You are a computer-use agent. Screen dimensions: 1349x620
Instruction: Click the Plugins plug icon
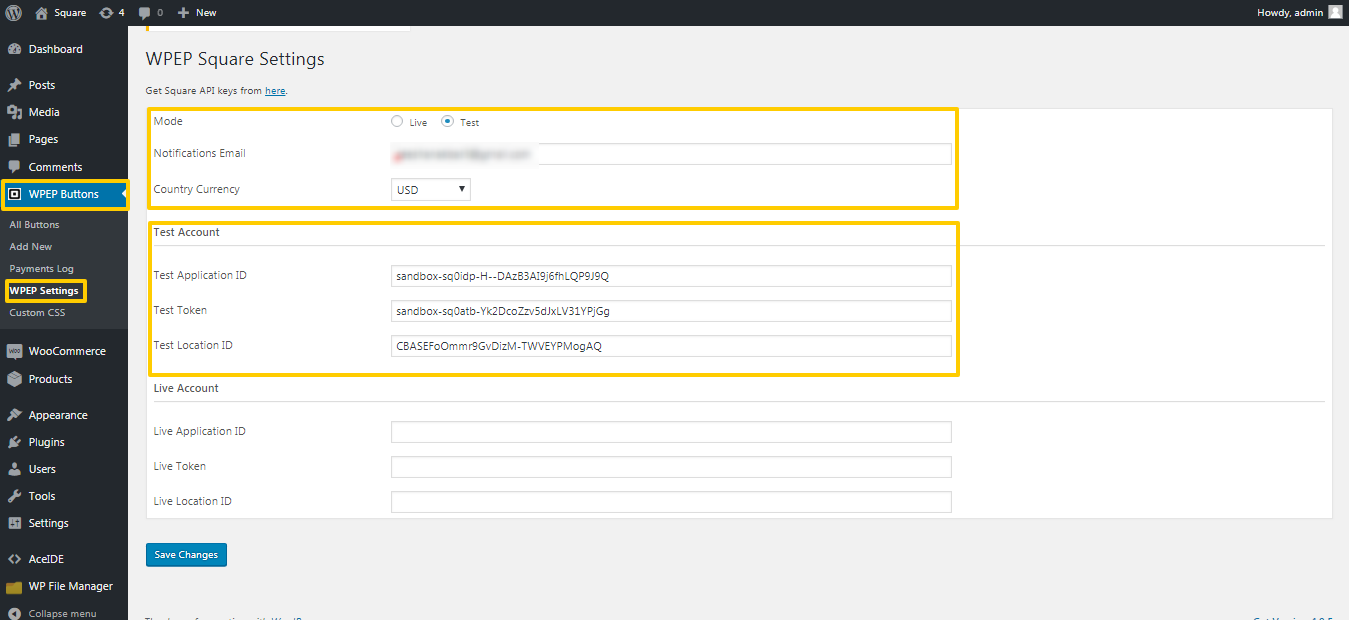click(15, 442)
